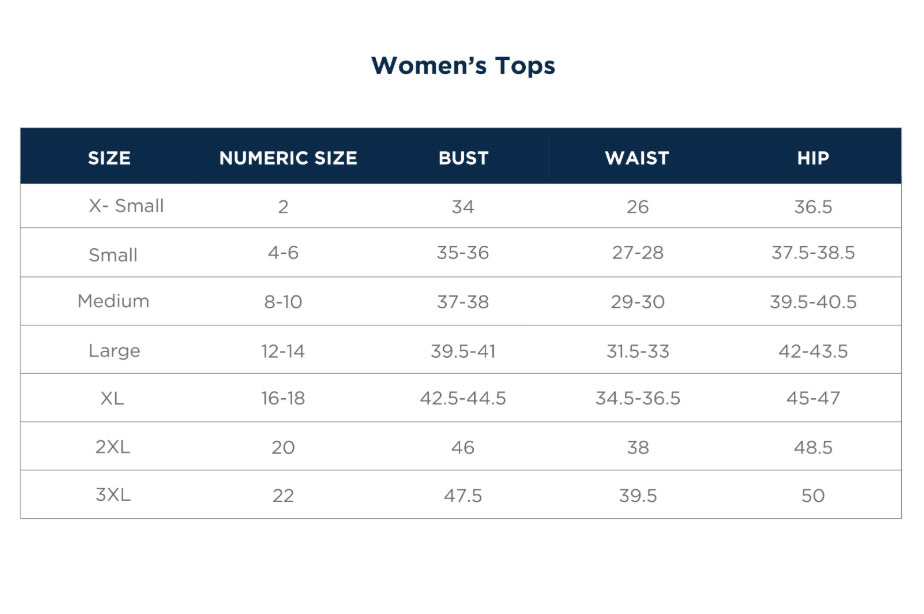Select the Small size row label
The height and width of the screenshot is (614, 924).
pos(113,255)
